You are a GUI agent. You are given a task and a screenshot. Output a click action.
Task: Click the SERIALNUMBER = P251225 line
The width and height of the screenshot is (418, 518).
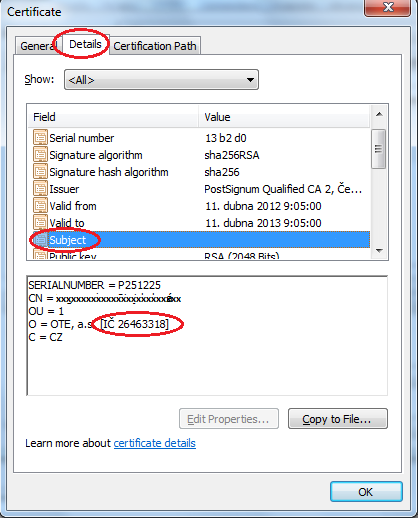[94, 285]
